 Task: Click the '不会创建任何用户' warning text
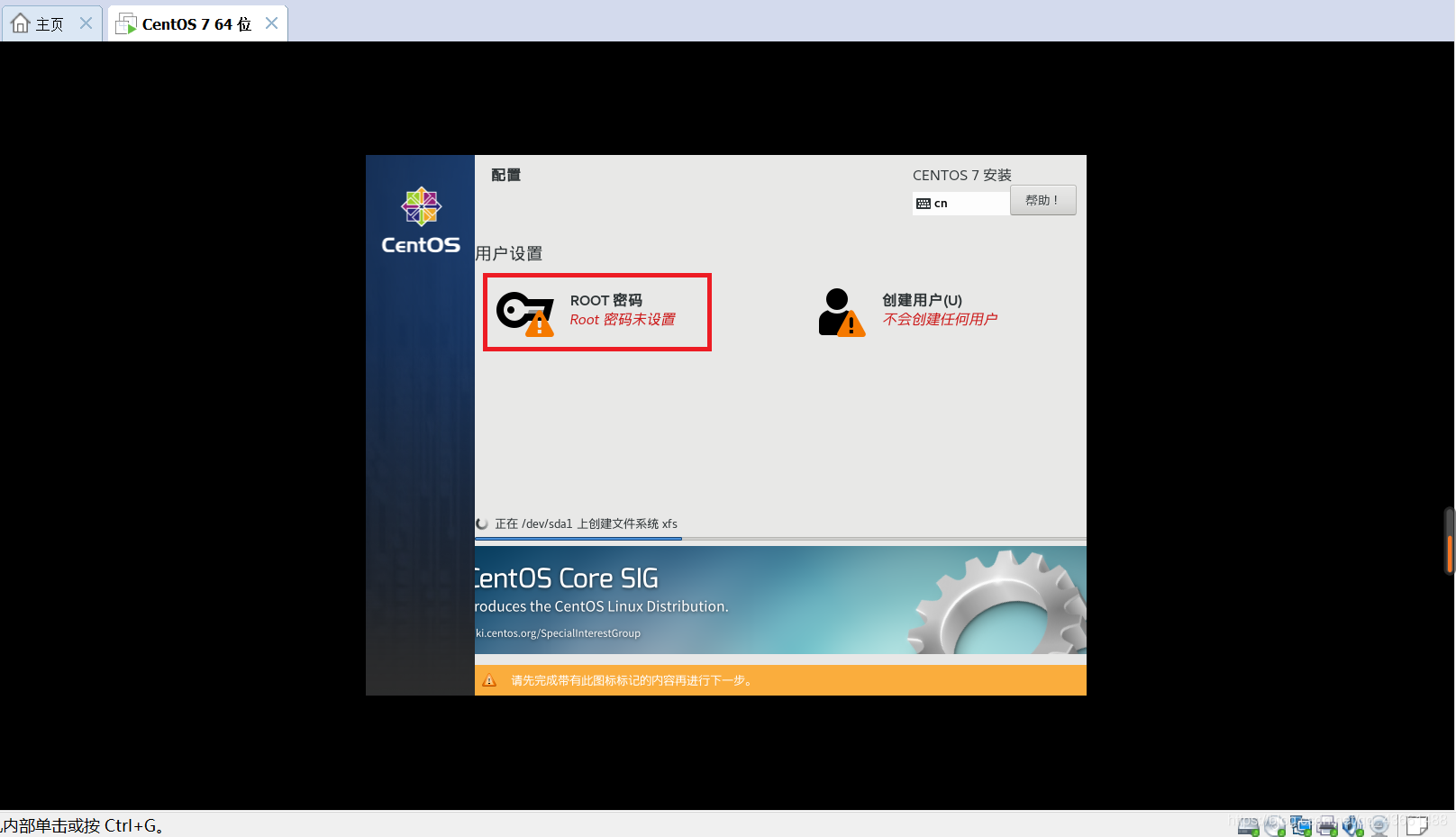(x=940, y=320)
